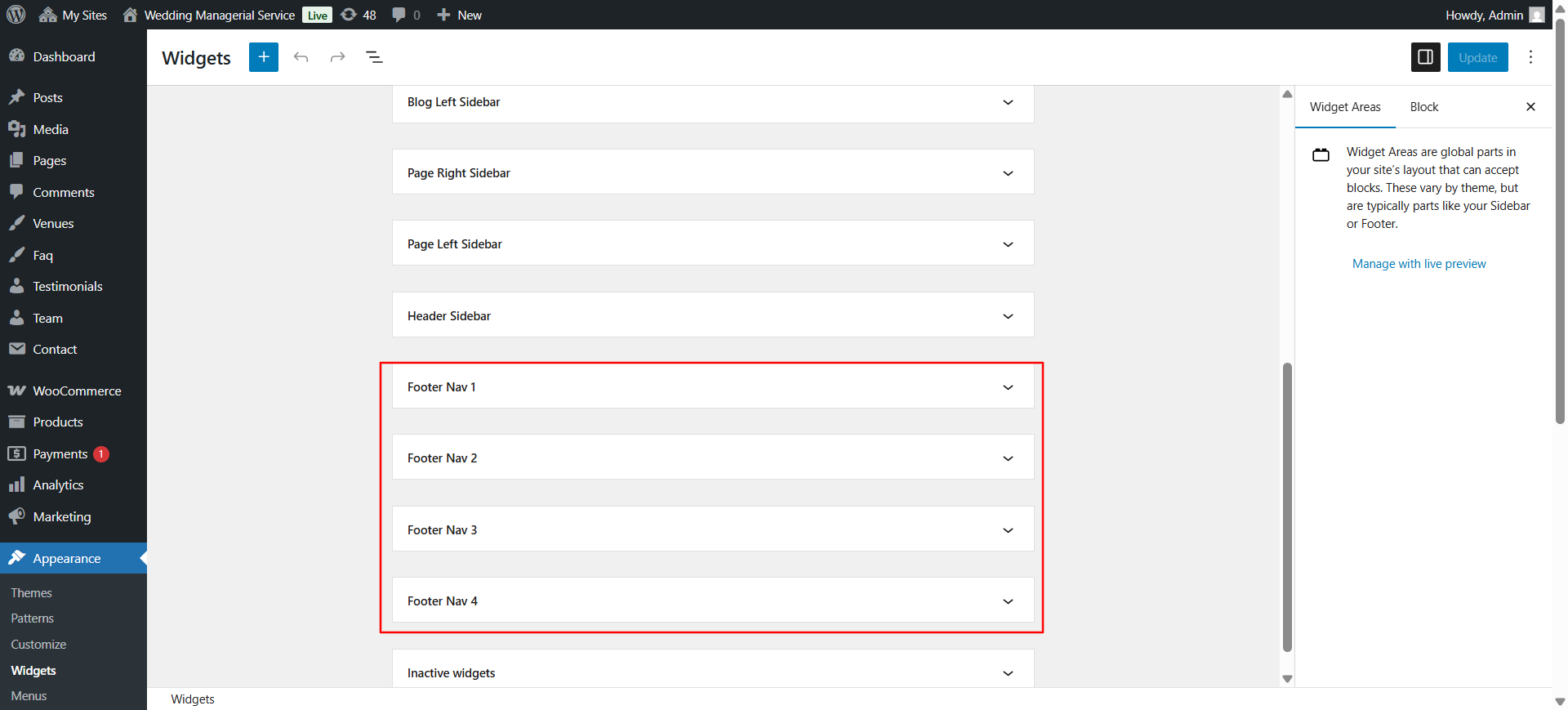
Task: Expand Header Sidebar area
Action: pos(713,315)
